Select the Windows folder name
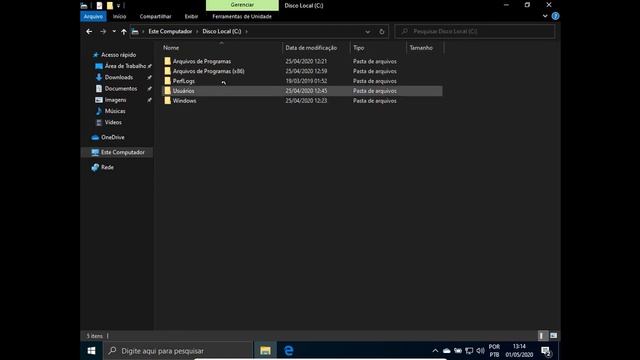 point(184,100)
